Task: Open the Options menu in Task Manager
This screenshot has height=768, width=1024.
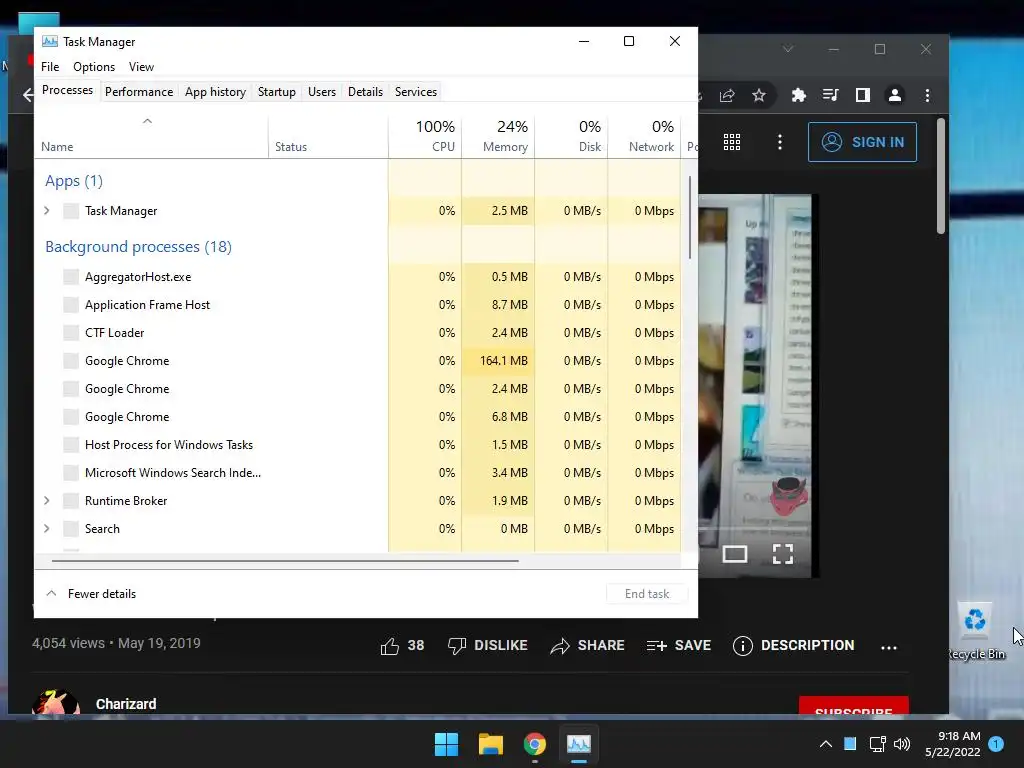Action: click(93, 67)
